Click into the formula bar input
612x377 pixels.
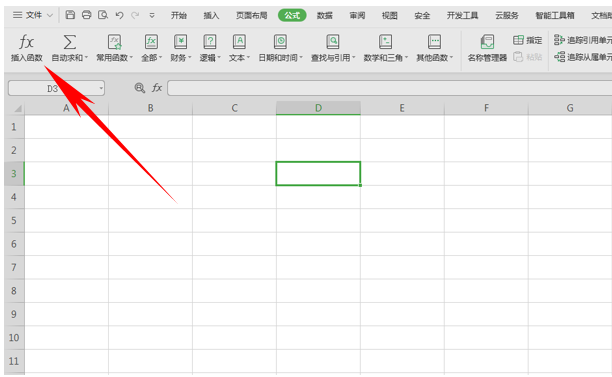(x=390, y=88)
